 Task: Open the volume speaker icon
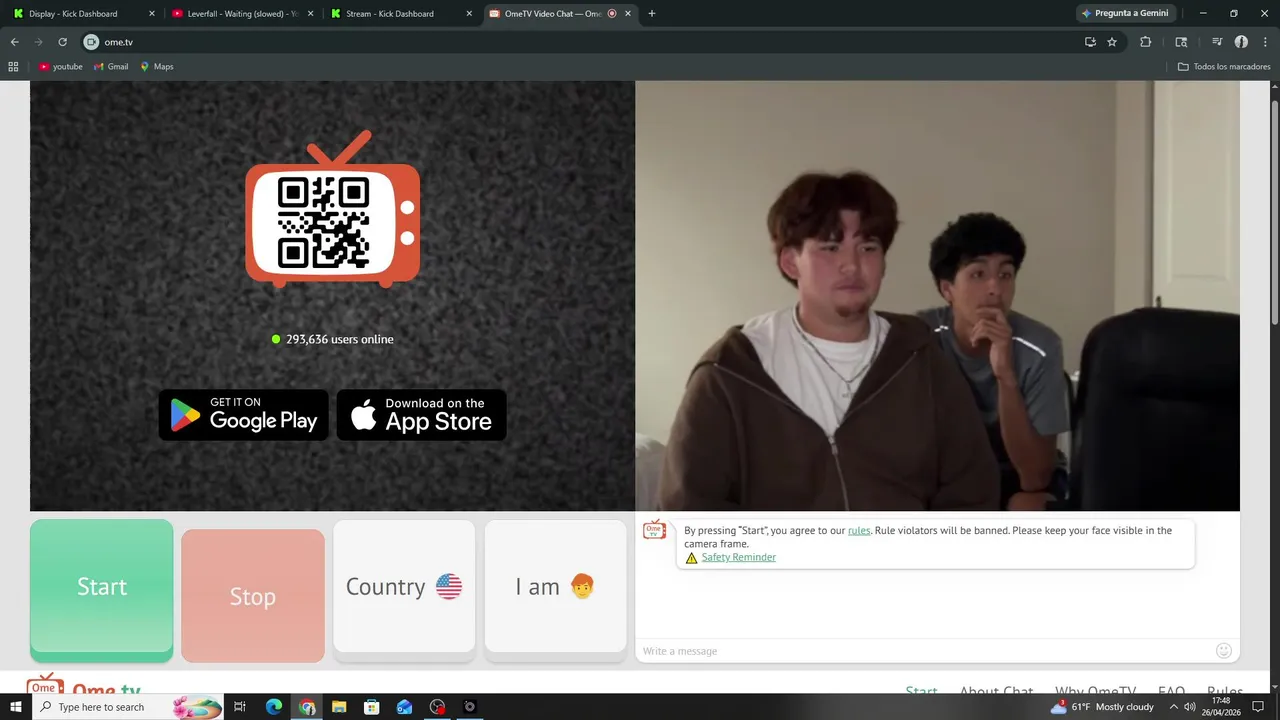(1189, 707)
